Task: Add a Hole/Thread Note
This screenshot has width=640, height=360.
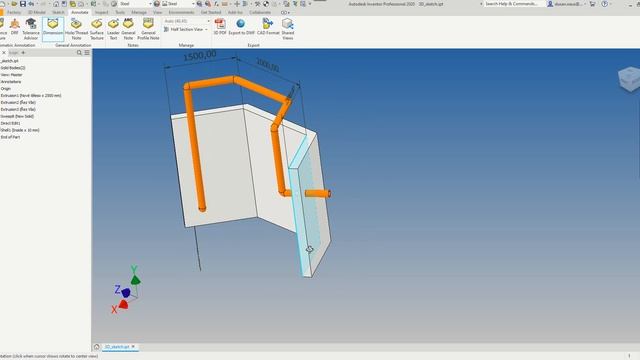Action: [x=76, y=29]
